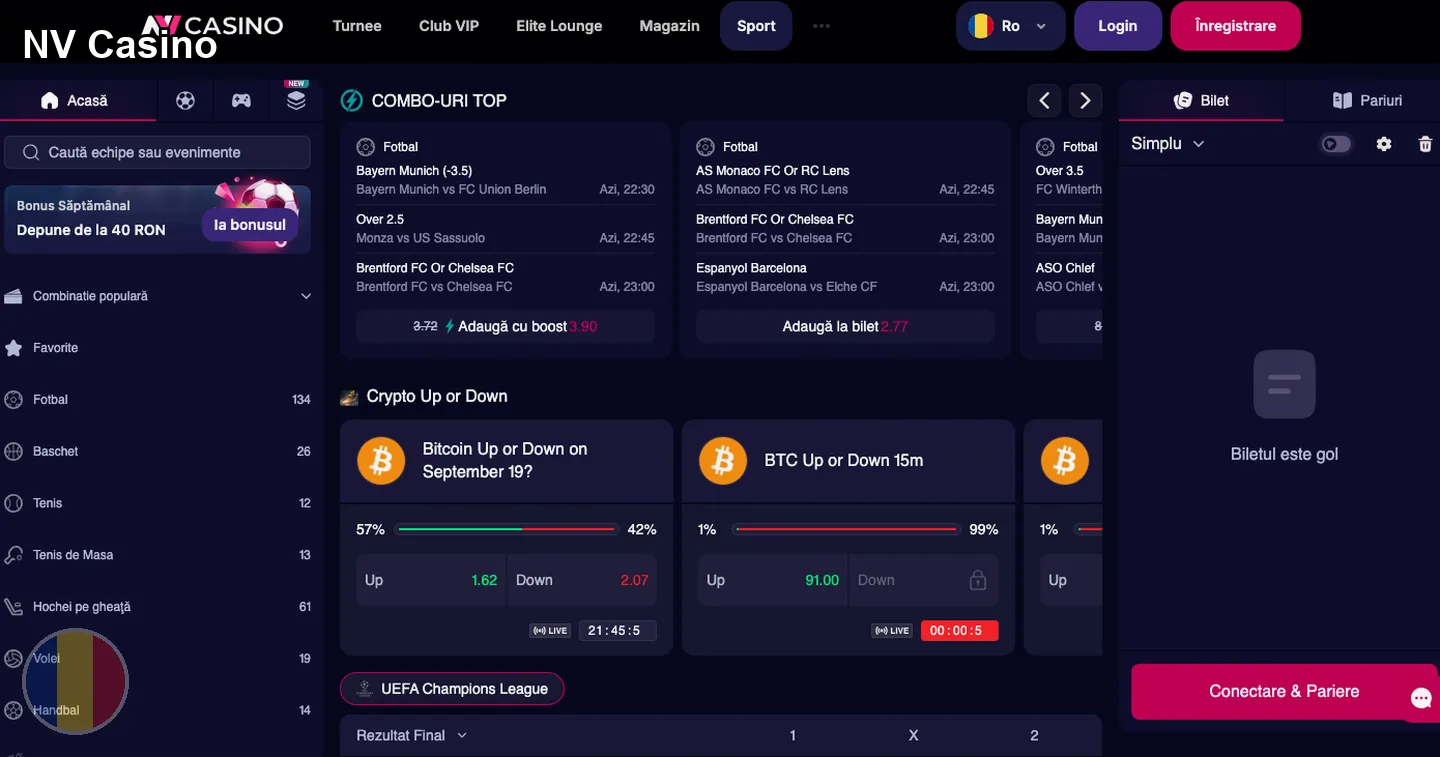Click the Conectare & Pariere button
This screenshot has height=757, width=1440.
pyautogui.click(x=1284, y=691)
